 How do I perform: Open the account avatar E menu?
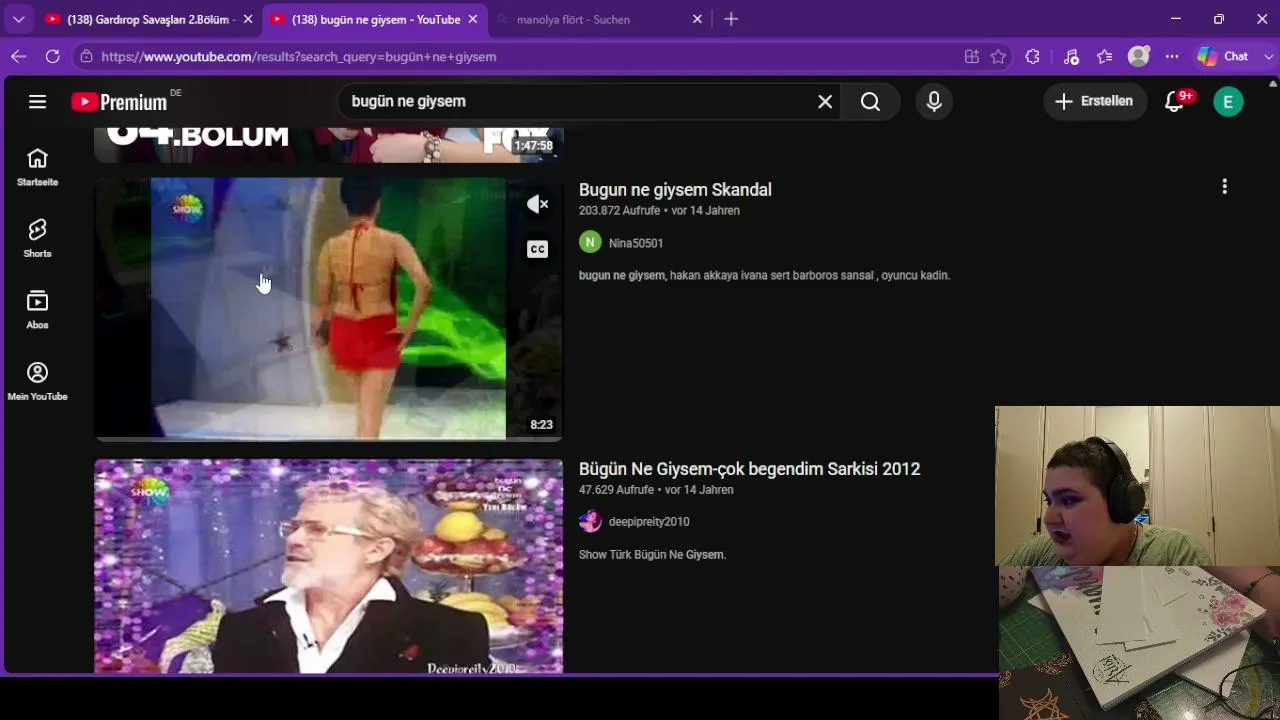pos(1228,101)
